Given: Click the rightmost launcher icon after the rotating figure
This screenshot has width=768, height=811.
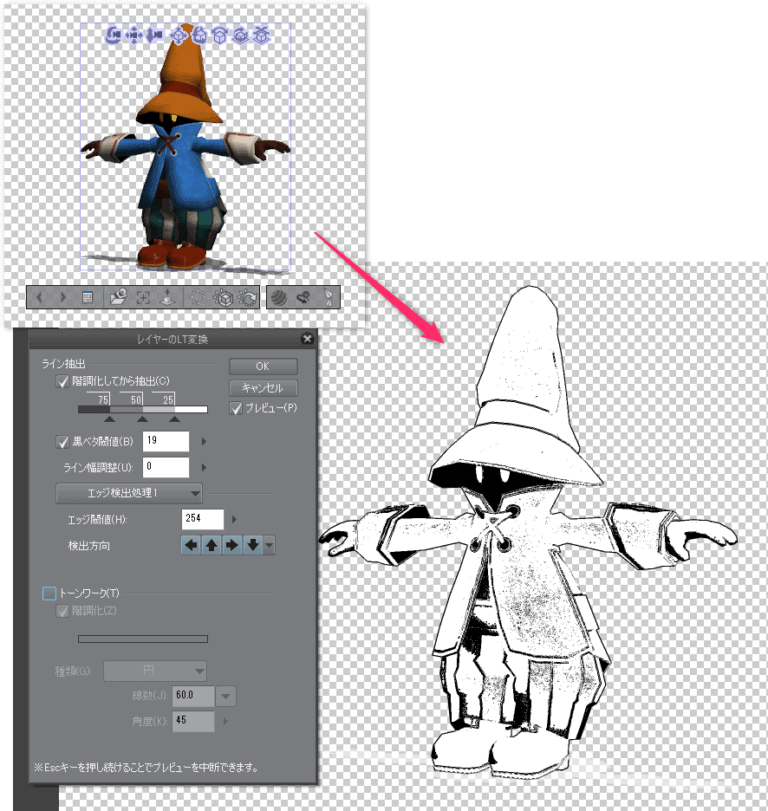Looking at the screenshot, I should pos(328,297).
